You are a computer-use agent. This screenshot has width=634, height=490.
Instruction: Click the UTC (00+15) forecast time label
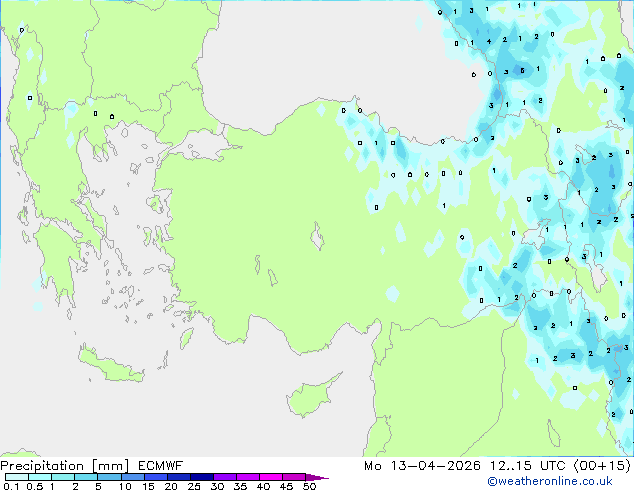(x=581, y=466)
